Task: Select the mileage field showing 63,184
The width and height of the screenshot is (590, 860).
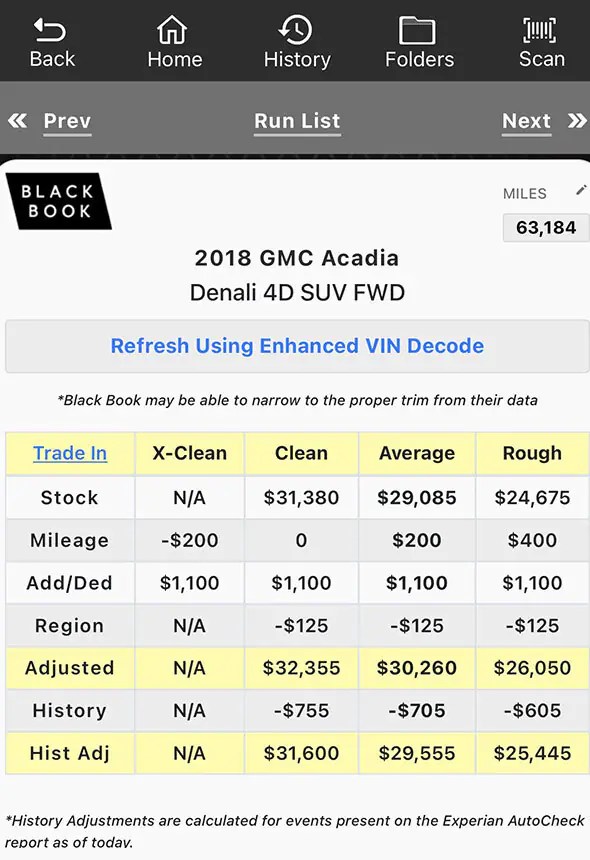Action: (x=545, y=227)
